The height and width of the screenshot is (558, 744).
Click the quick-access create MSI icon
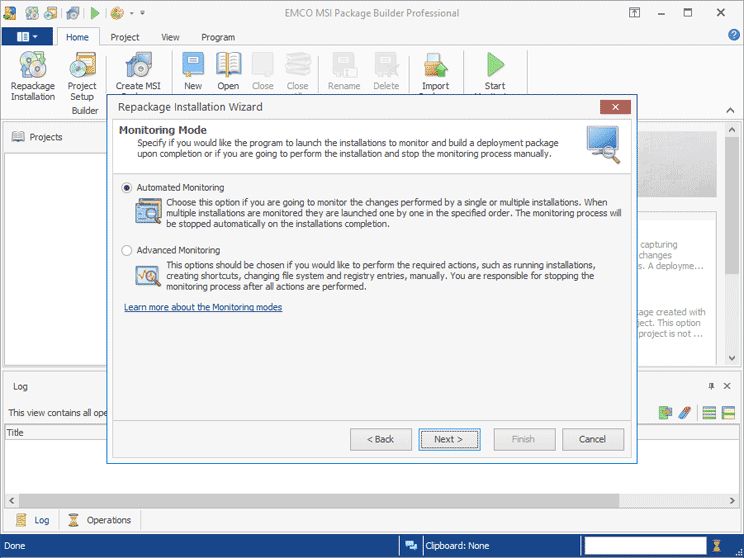click(x=73, y=13)
